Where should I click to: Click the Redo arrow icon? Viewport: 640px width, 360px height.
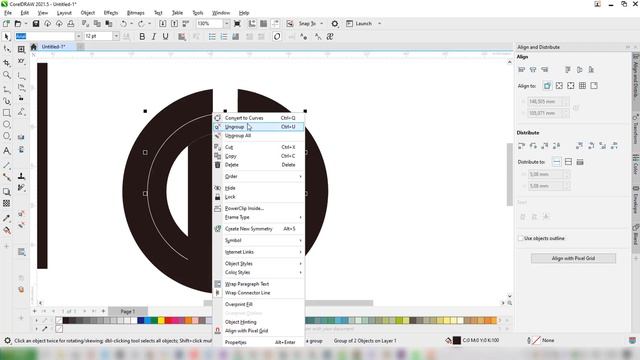[x=141, y=24]
